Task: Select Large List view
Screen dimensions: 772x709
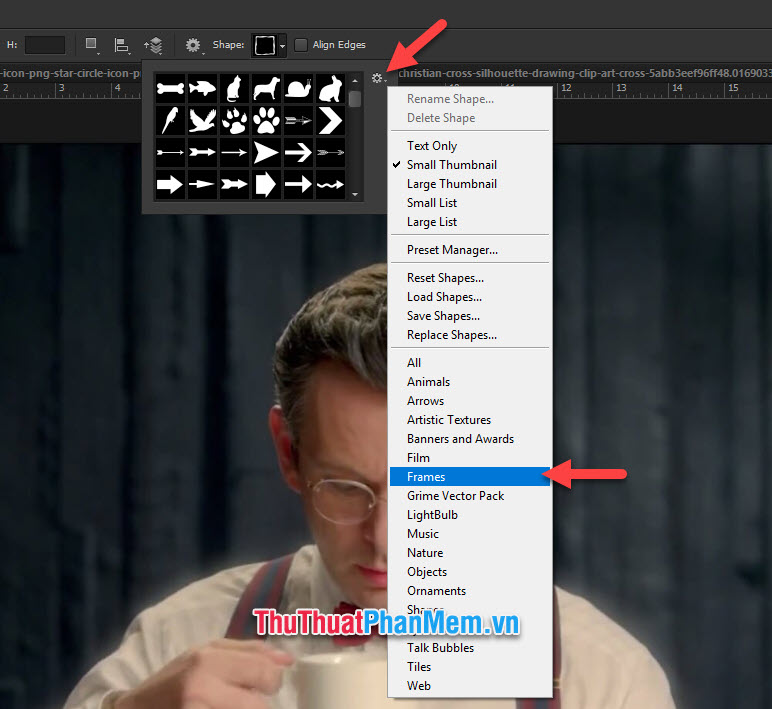Action: [470, 222]
